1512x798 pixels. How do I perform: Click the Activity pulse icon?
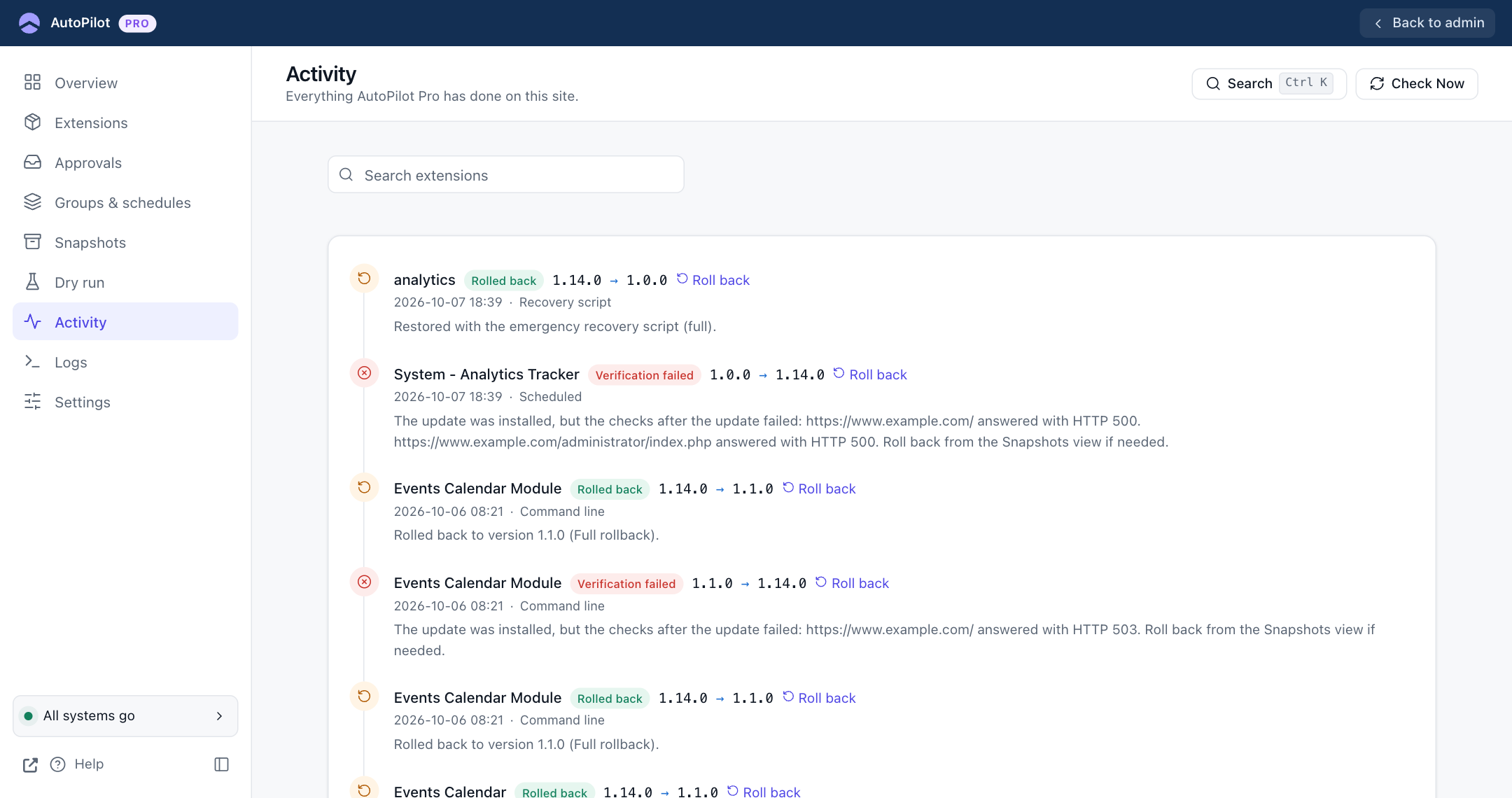click(32, 322)
